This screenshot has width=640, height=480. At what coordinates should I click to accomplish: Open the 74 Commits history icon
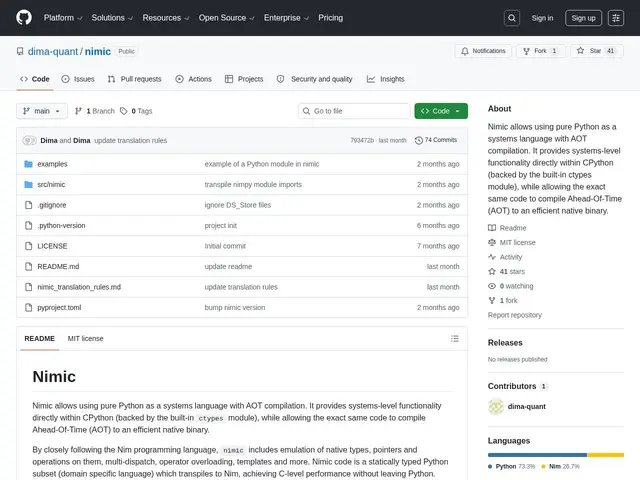(418, 140)
